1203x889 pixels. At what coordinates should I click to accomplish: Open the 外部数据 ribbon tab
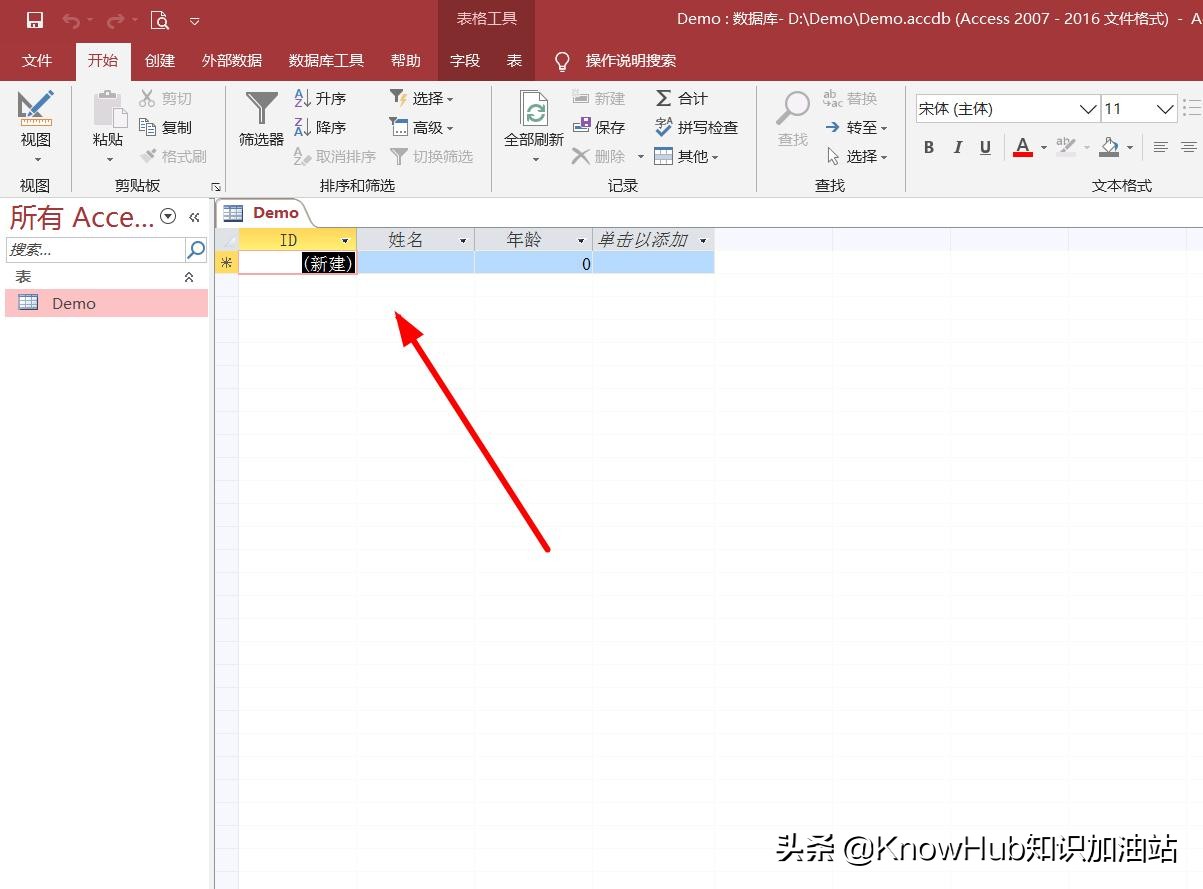point(232,61)
